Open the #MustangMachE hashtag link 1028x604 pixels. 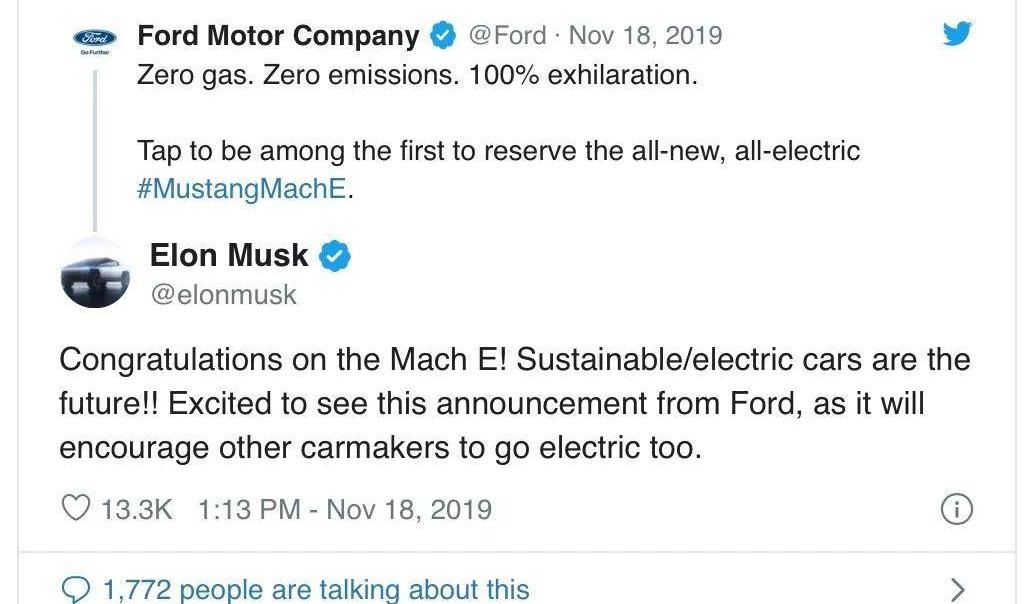pos(241,189)
